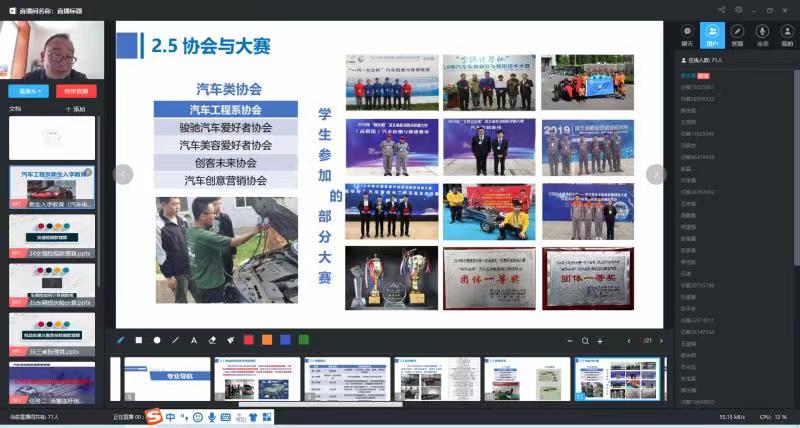Zoom out the slide with minus button
Viewport: 800px width, 428px height.
click(571, 340)
